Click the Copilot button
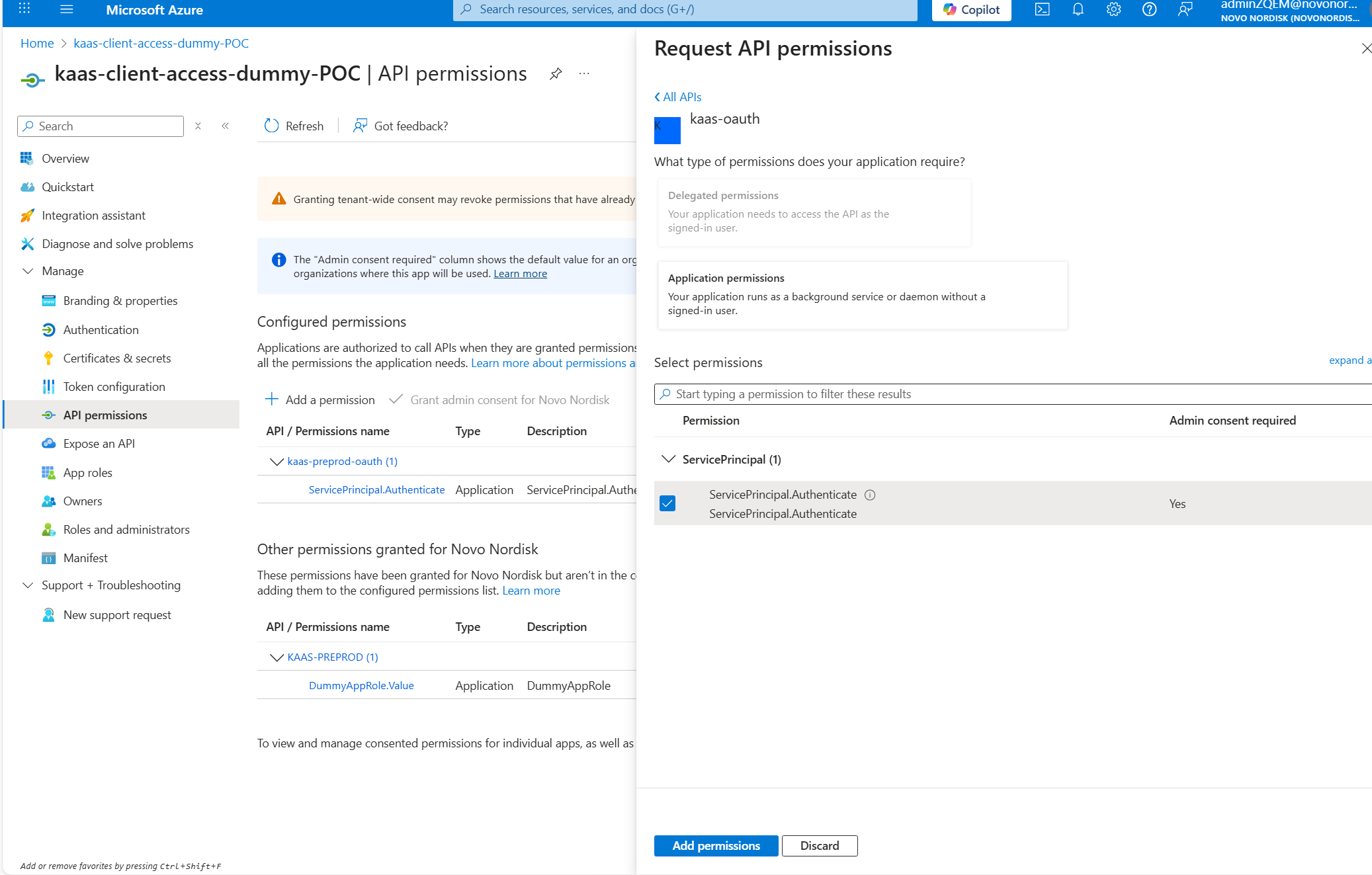The image size is (1372, 875). click(971, 10)
